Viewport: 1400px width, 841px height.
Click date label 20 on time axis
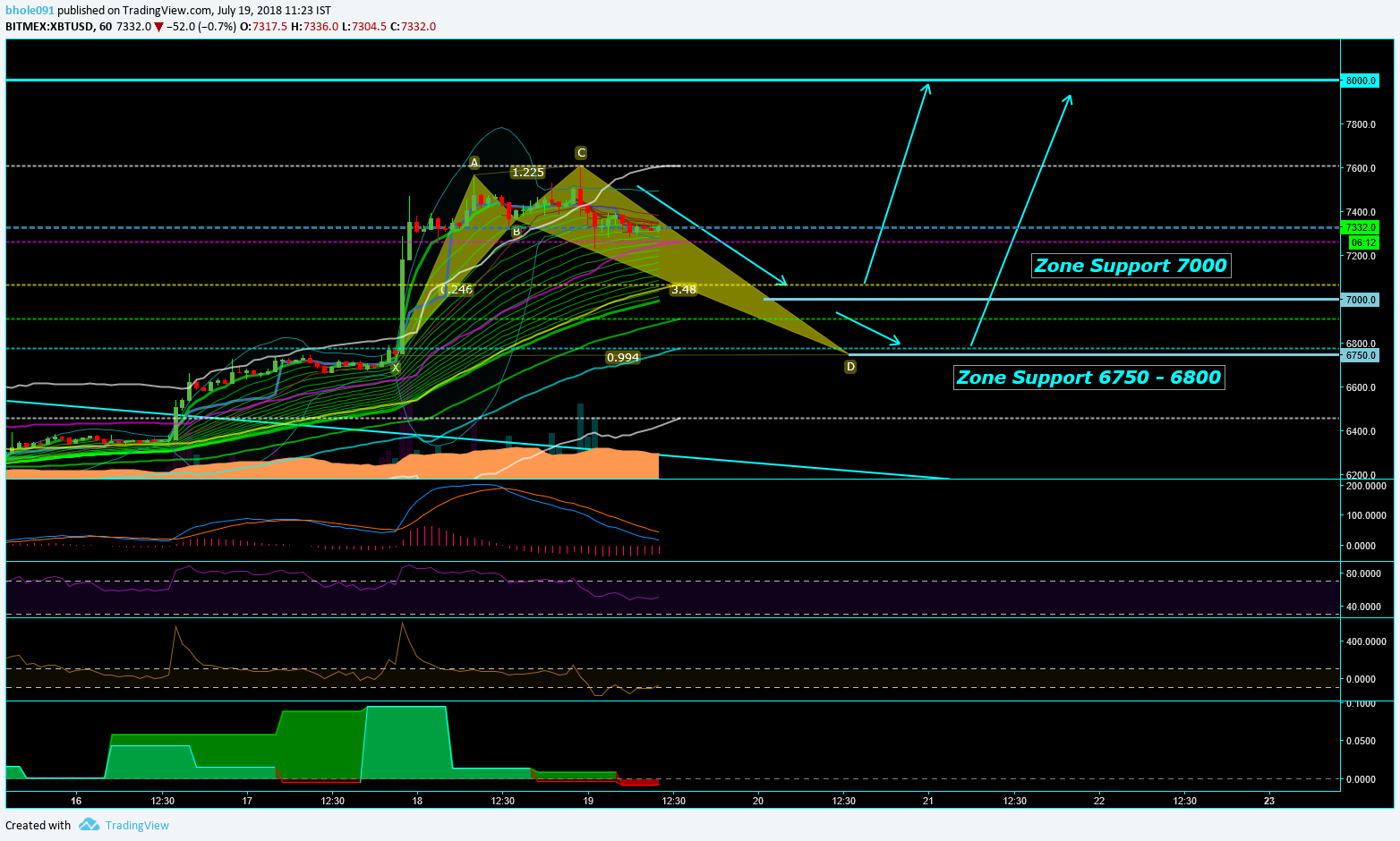pos(758,801)
